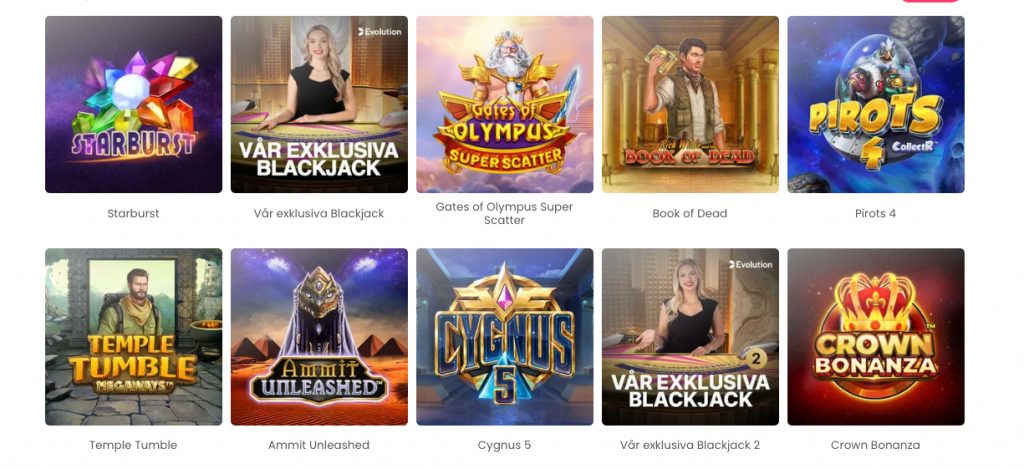
Task: Click the Vår exklusiva Blackjack caption
Action: [319, 214]
